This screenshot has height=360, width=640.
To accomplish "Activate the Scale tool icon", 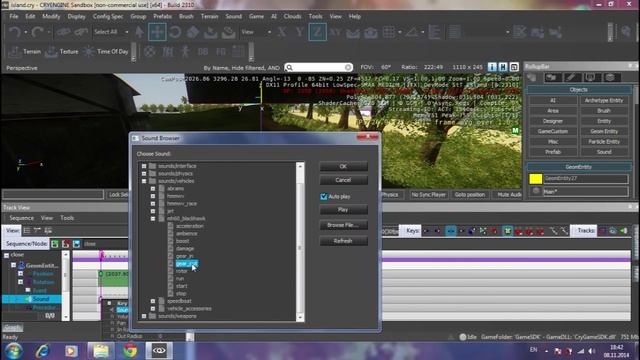I will [x=193, y=32].
